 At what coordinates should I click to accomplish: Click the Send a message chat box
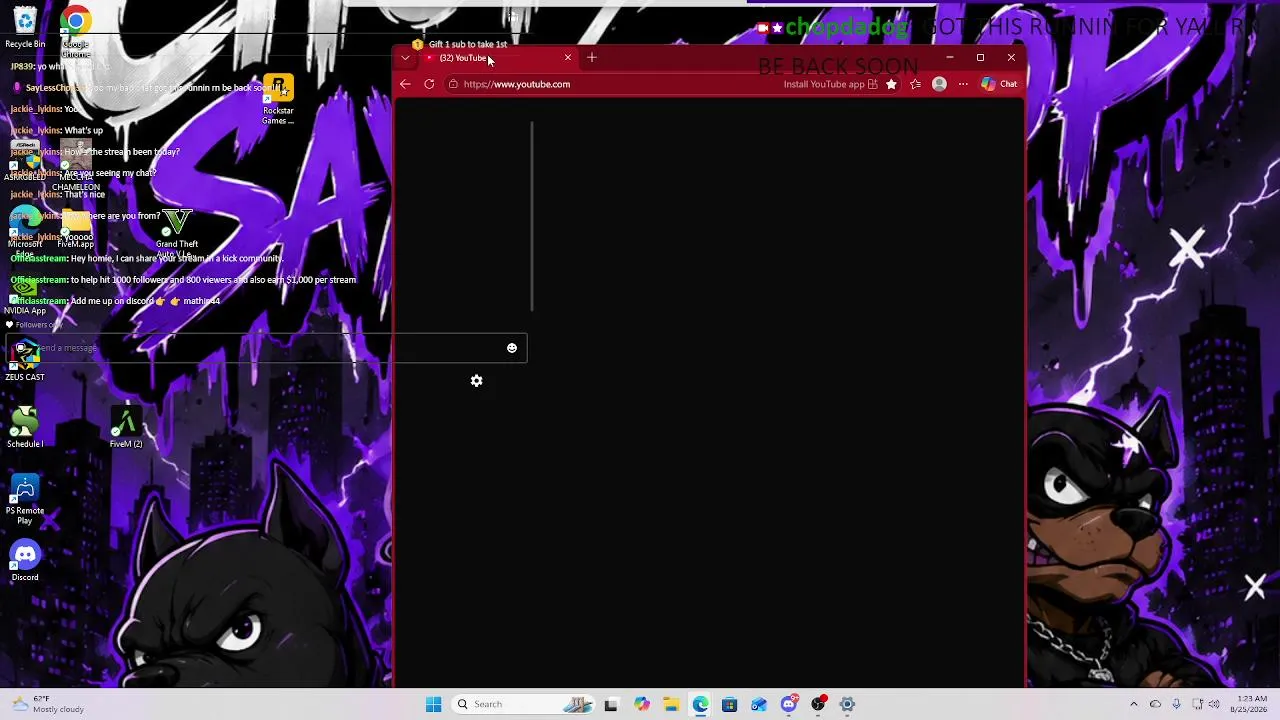265,348
